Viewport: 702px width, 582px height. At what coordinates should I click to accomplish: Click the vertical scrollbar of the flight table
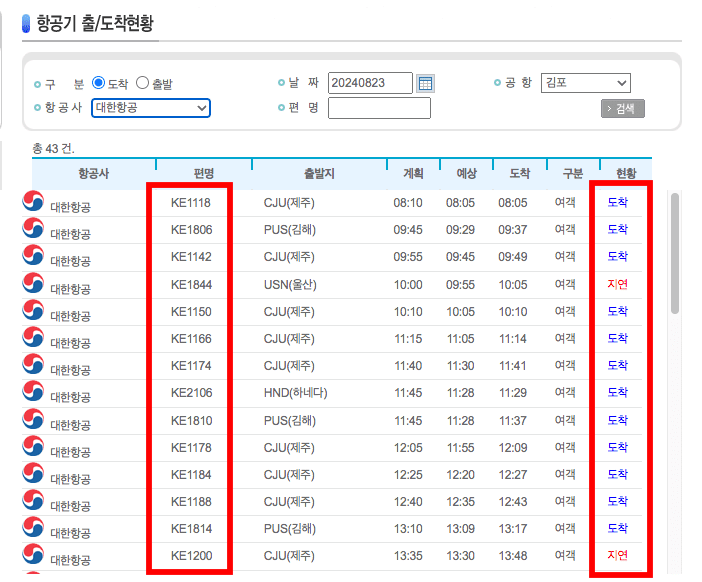(675, 253)
